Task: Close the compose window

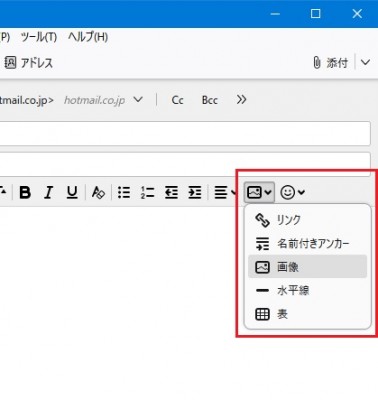Action: click(357, 14)
